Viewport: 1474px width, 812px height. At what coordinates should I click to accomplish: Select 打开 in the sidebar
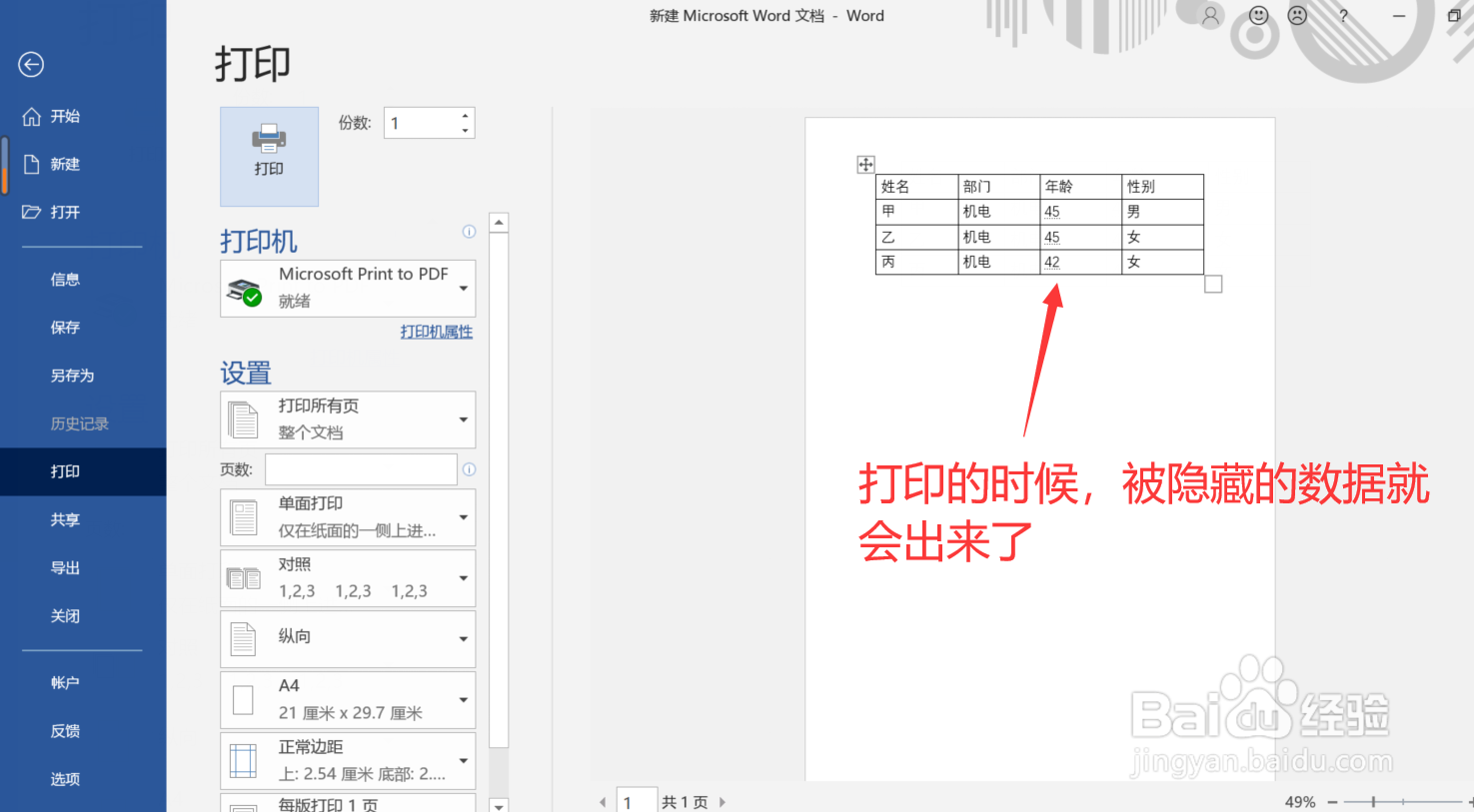click(83, 212)
